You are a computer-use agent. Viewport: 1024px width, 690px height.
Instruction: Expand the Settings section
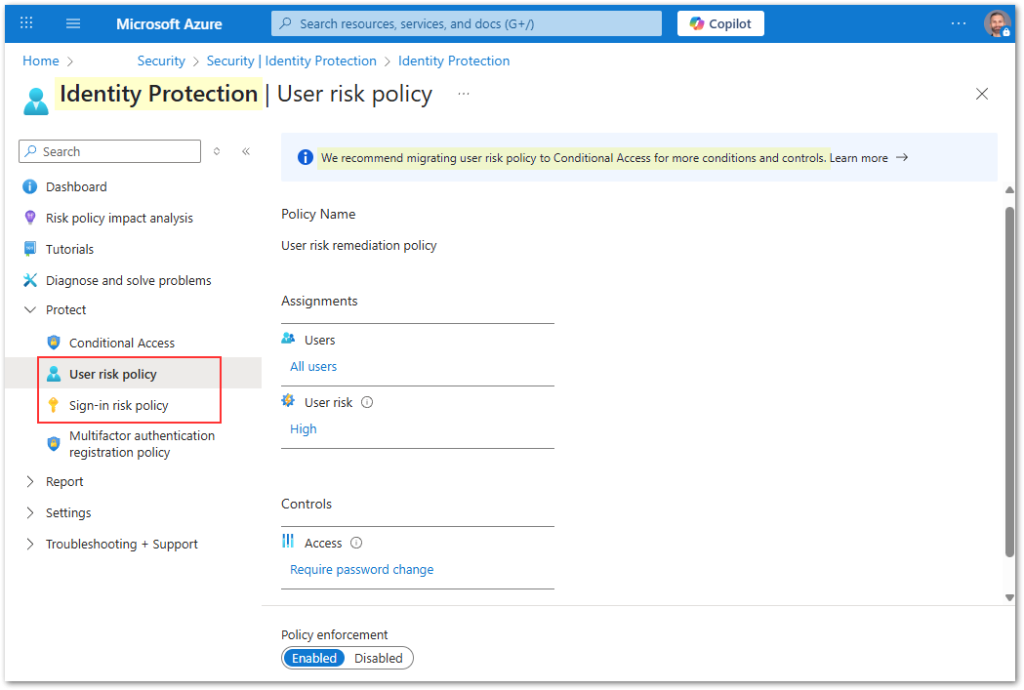(30, 513)
